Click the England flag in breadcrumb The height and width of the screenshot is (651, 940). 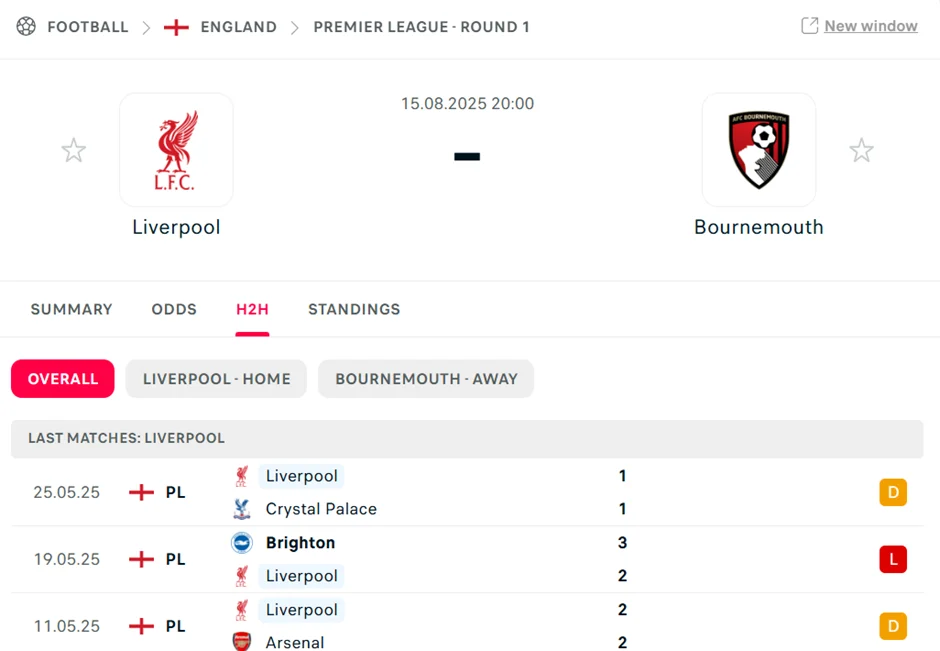(x=176, y=27)
